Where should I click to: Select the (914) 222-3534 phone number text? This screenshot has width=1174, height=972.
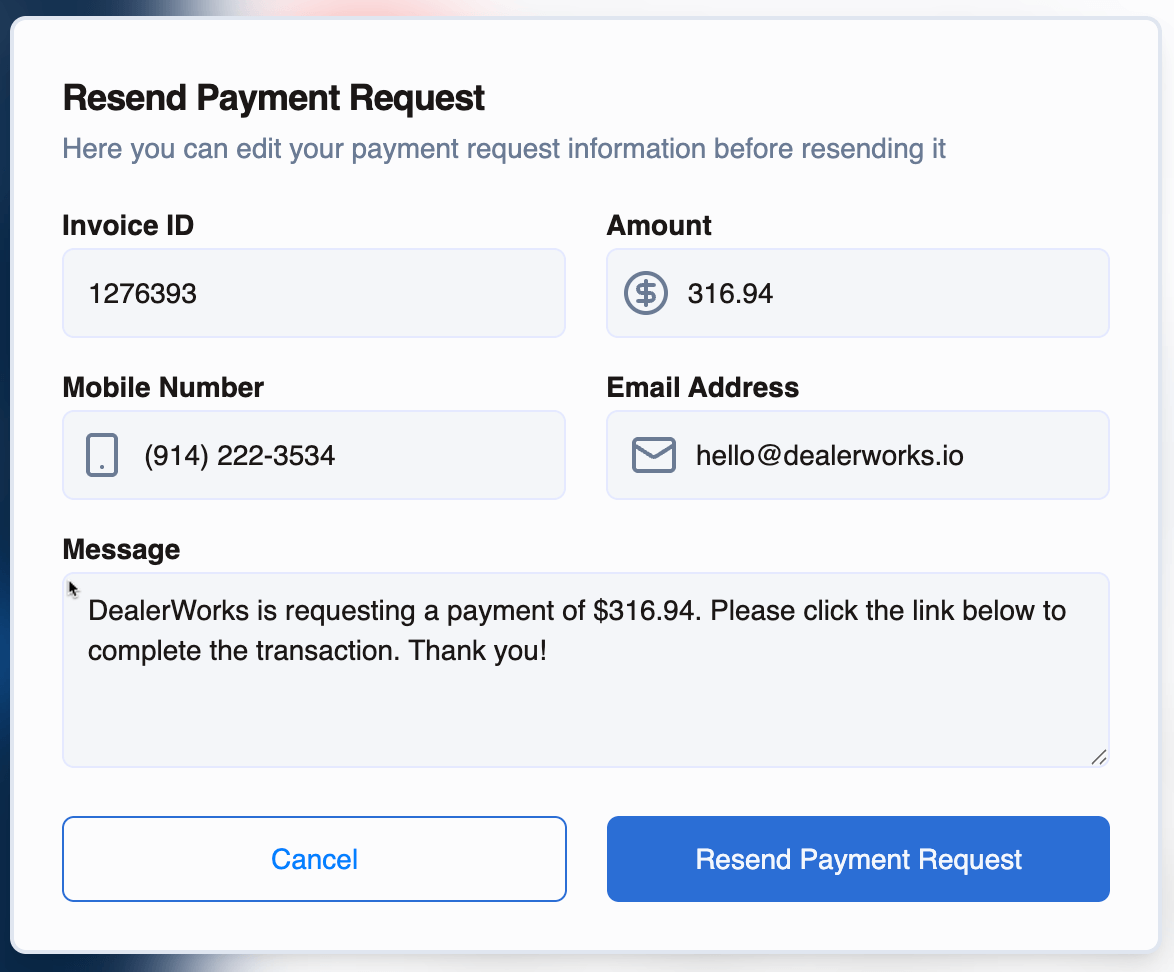tap(240, 456)
